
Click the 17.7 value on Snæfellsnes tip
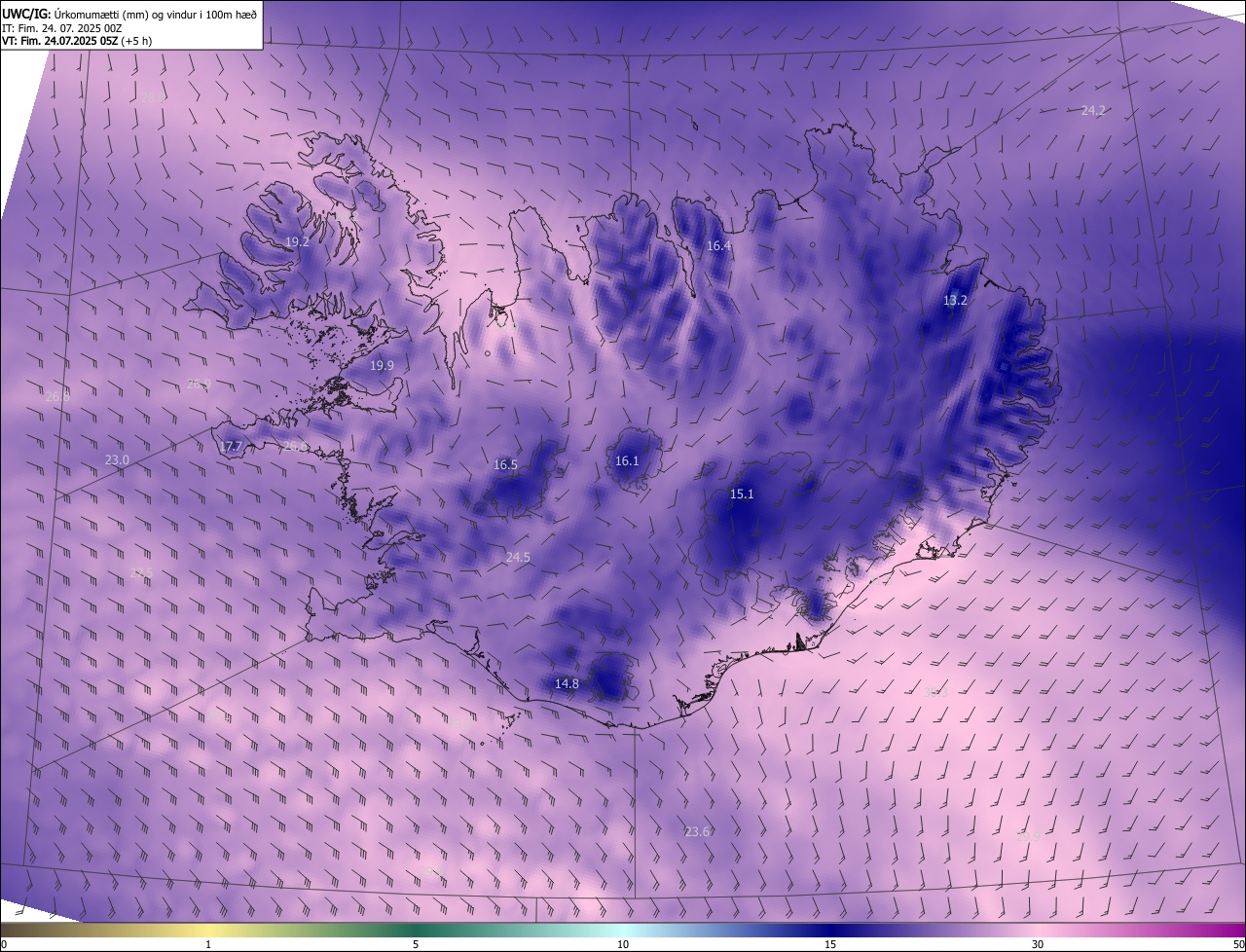(231, 447)
